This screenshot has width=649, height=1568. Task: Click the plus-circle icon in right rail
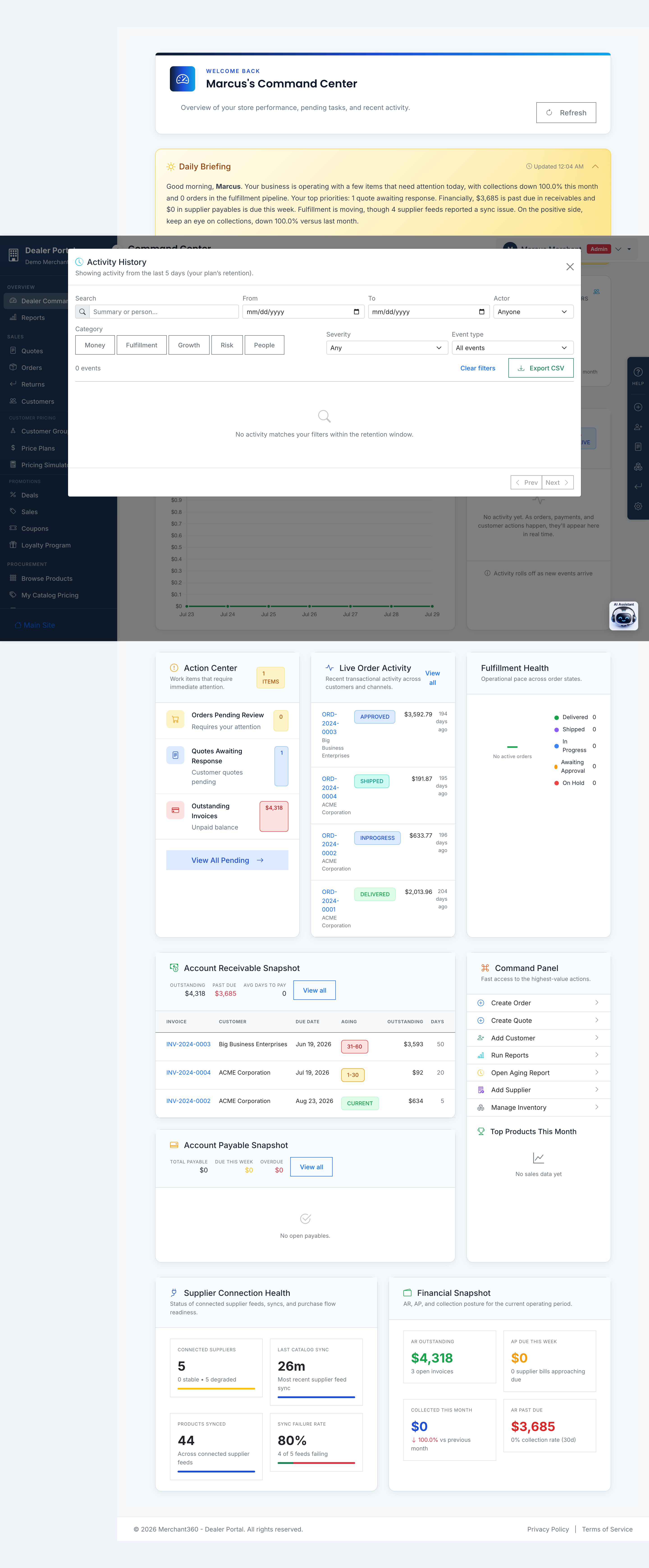(x=638, y=407)
